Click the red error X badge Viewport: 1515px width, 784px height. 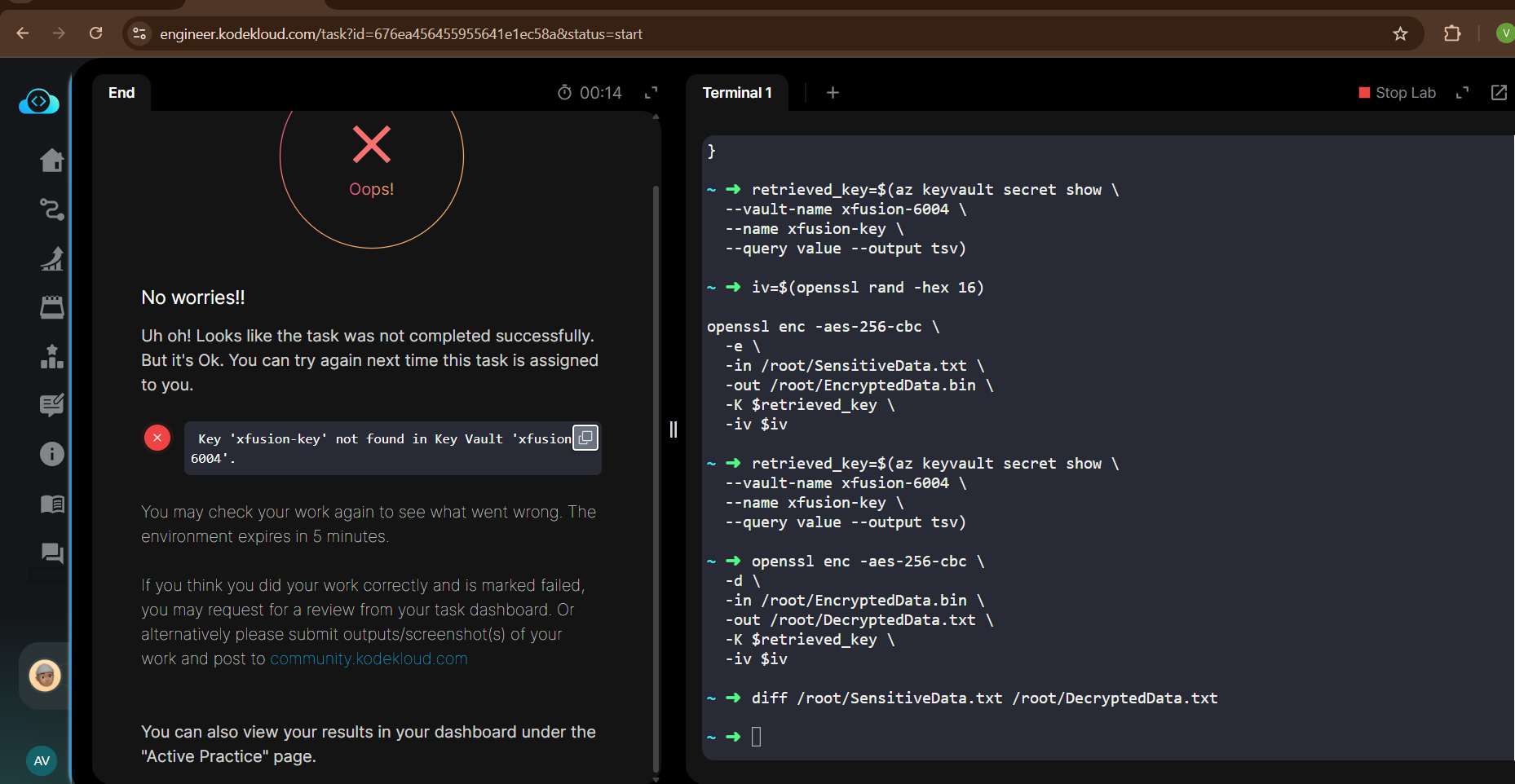[157, 438]
